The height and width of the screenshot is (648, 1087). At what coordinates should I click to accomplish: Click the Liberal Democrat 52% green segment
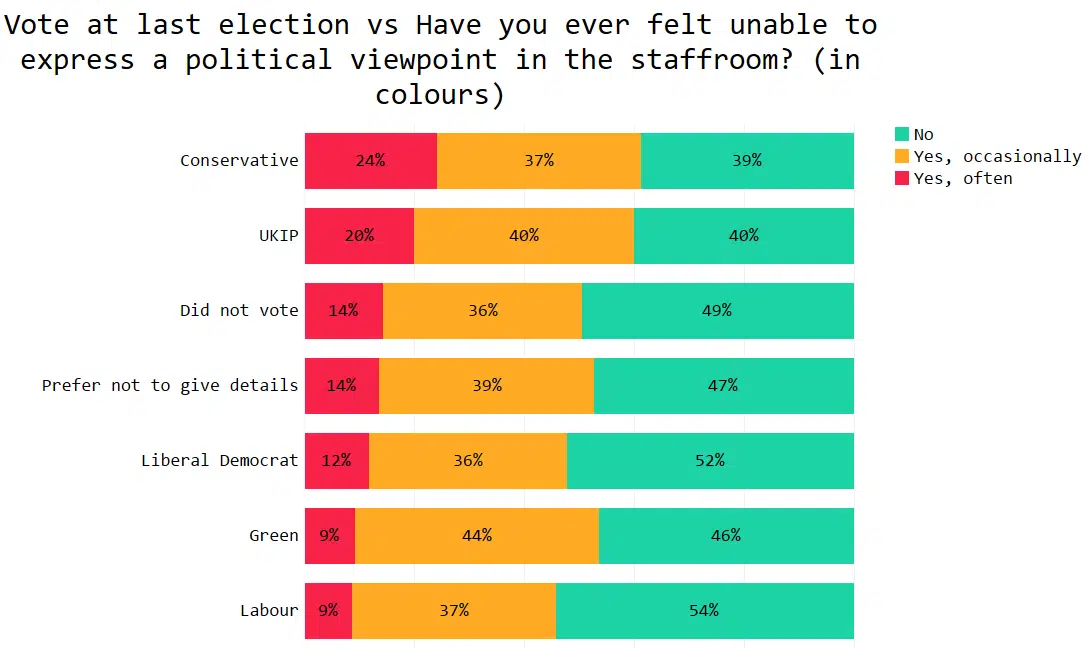tap(710, 460)
